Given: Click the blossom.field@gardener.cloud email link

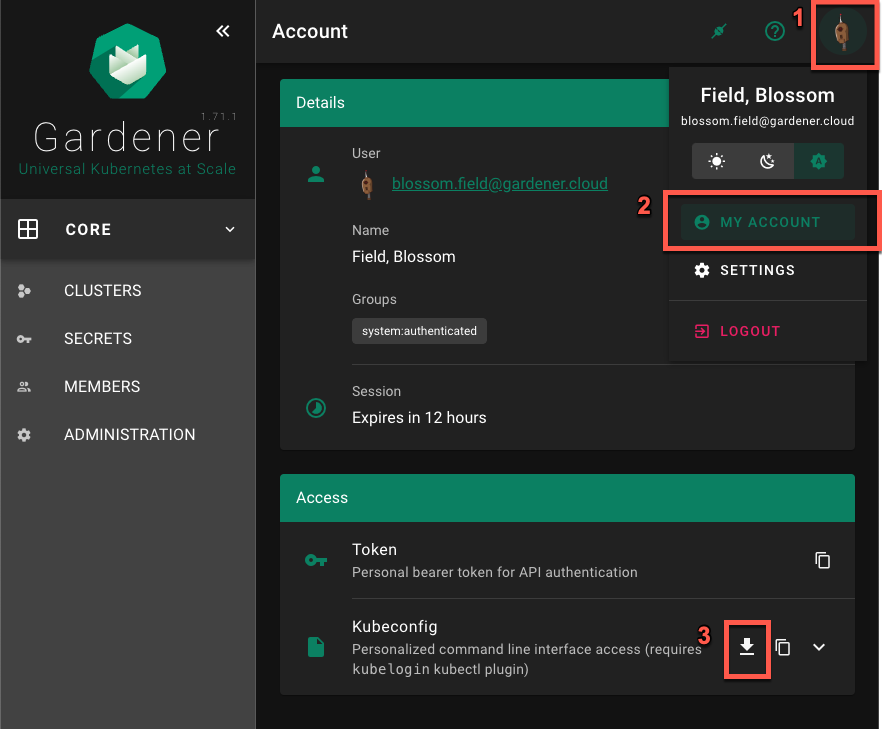Looking at the screenshot, I should [499, 184].
